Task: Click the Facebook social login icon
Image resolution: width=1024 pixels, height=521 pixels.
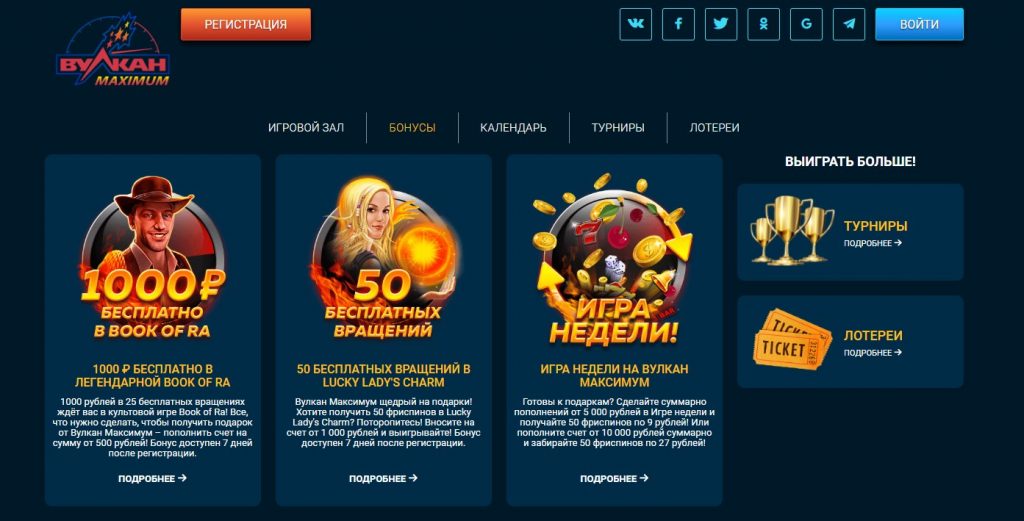Action: point(678,24)
